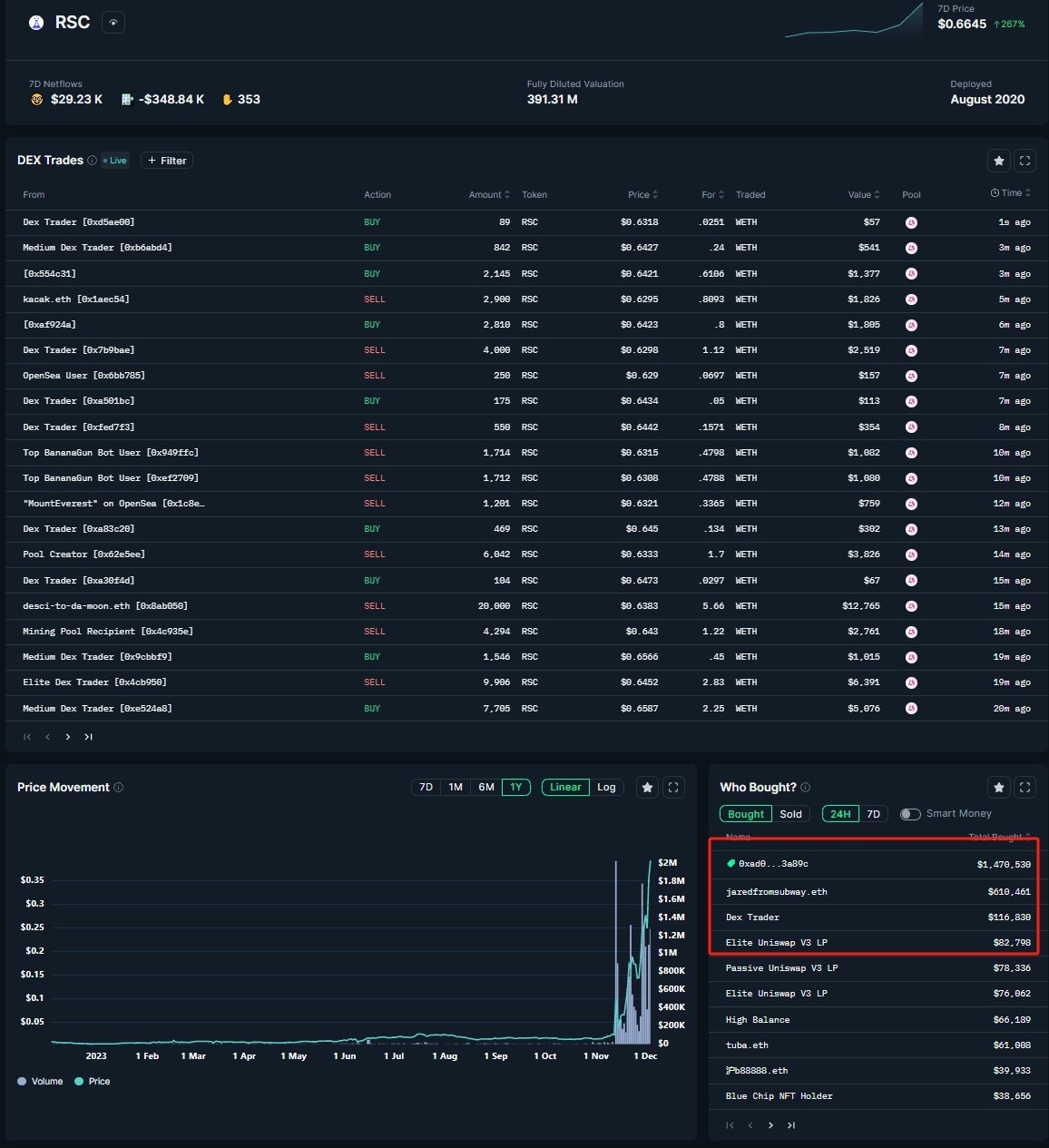Switch price chart to 6M range

point(486,788)
